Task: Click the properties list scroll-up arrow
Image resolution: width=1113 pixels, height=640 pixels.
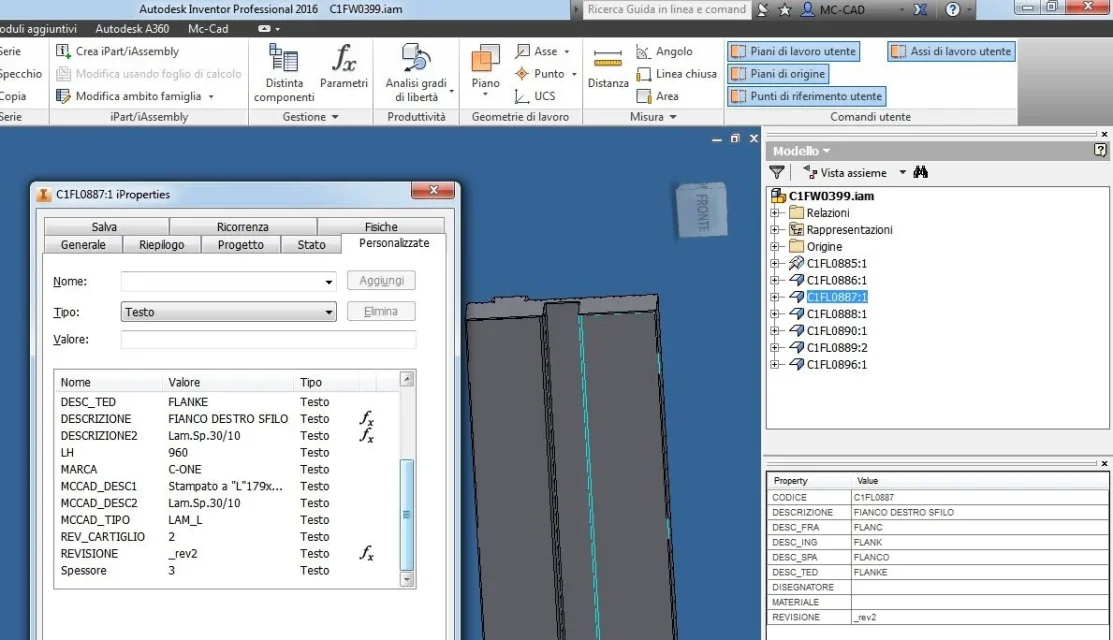Action: coord(407,380)
